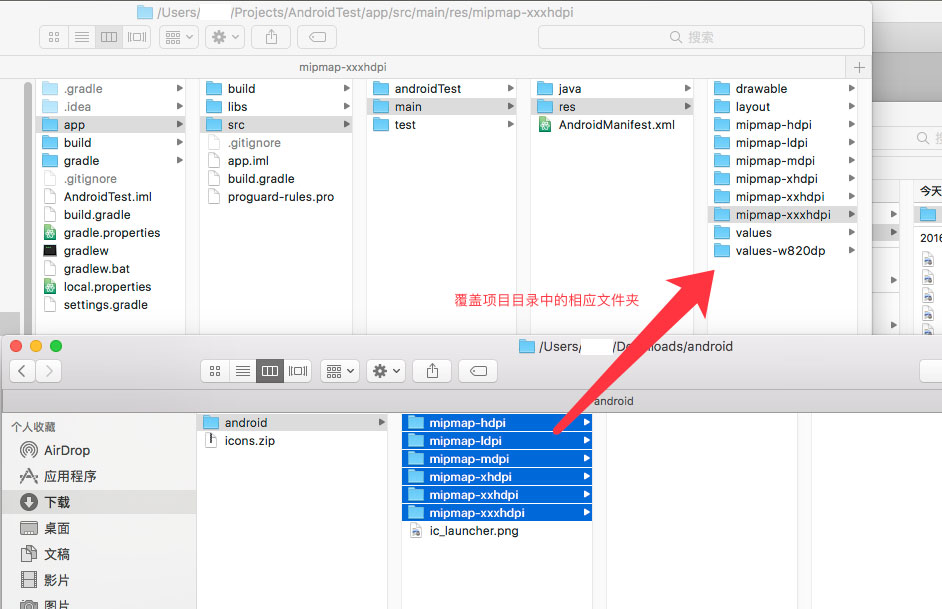Viewport: 942px width, 609px height.
Task: Click the green full-screen window button
Action: [x=56, y=346]
